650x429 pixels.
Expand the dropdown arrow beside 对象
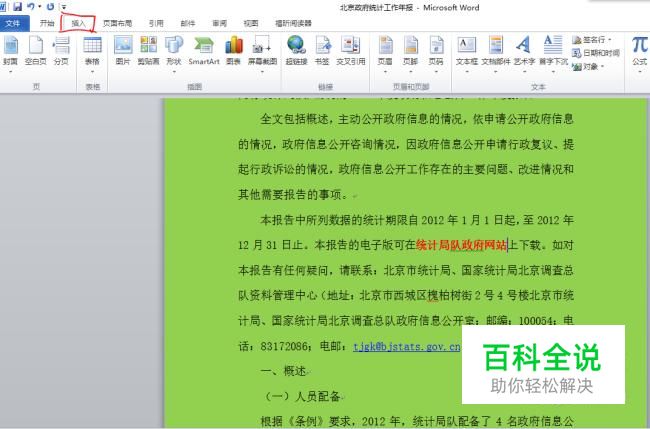click(x=602, y=67)
